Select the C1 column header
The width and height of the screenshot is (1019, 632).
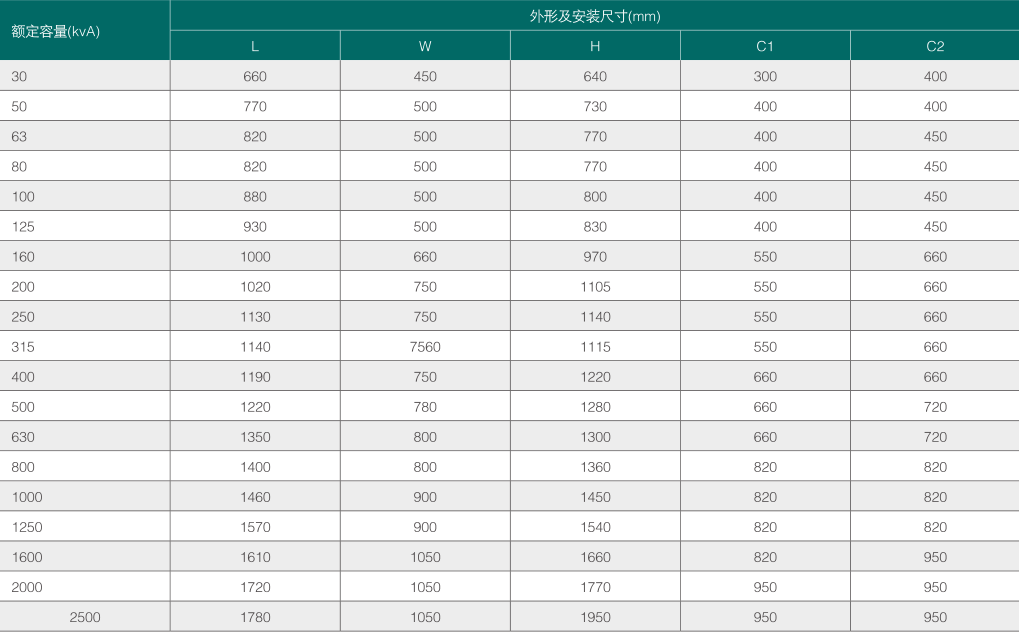coord(765,45)
